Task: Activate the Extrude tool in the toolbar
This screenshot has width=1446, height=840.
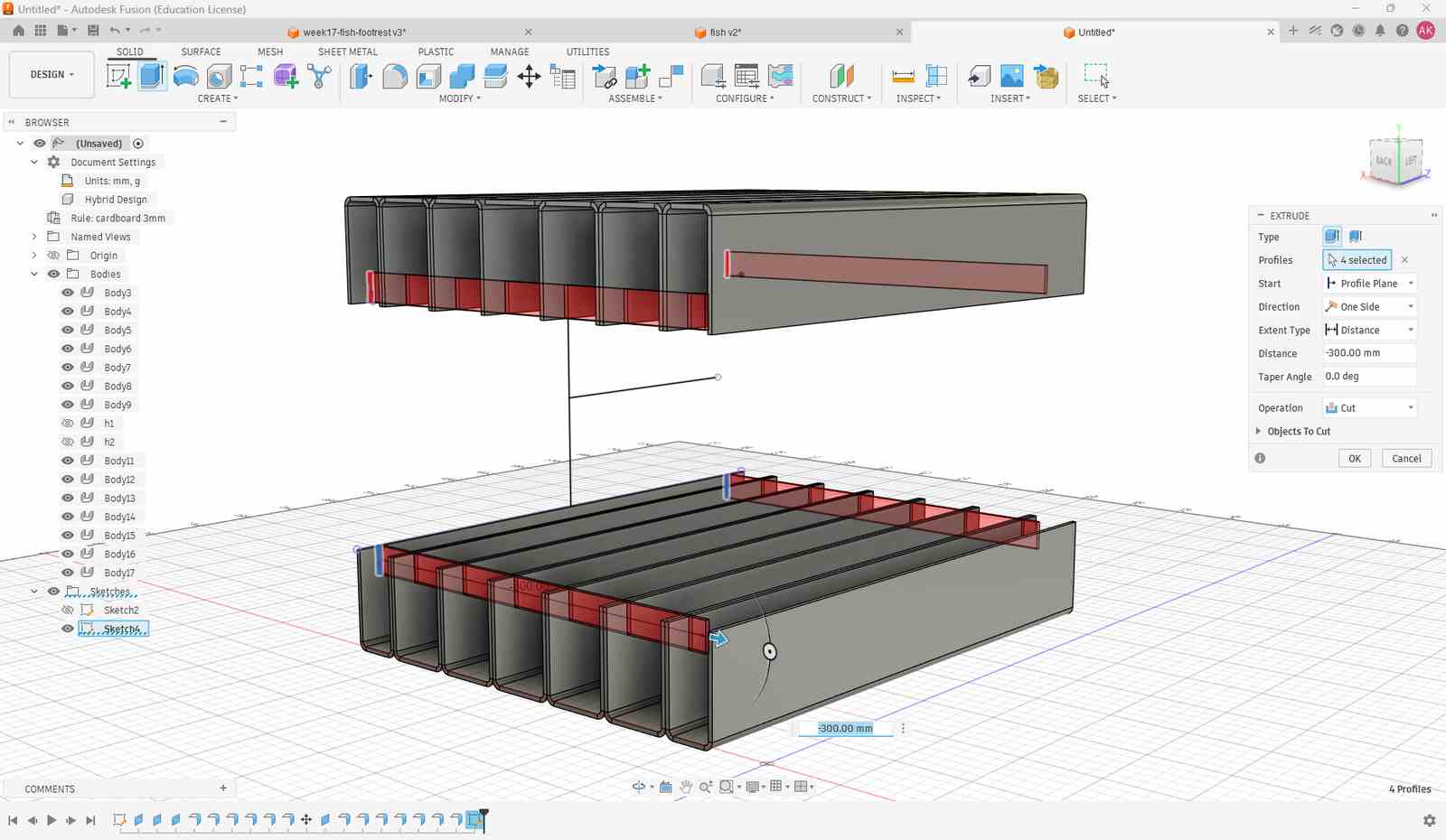Action: 152,76
